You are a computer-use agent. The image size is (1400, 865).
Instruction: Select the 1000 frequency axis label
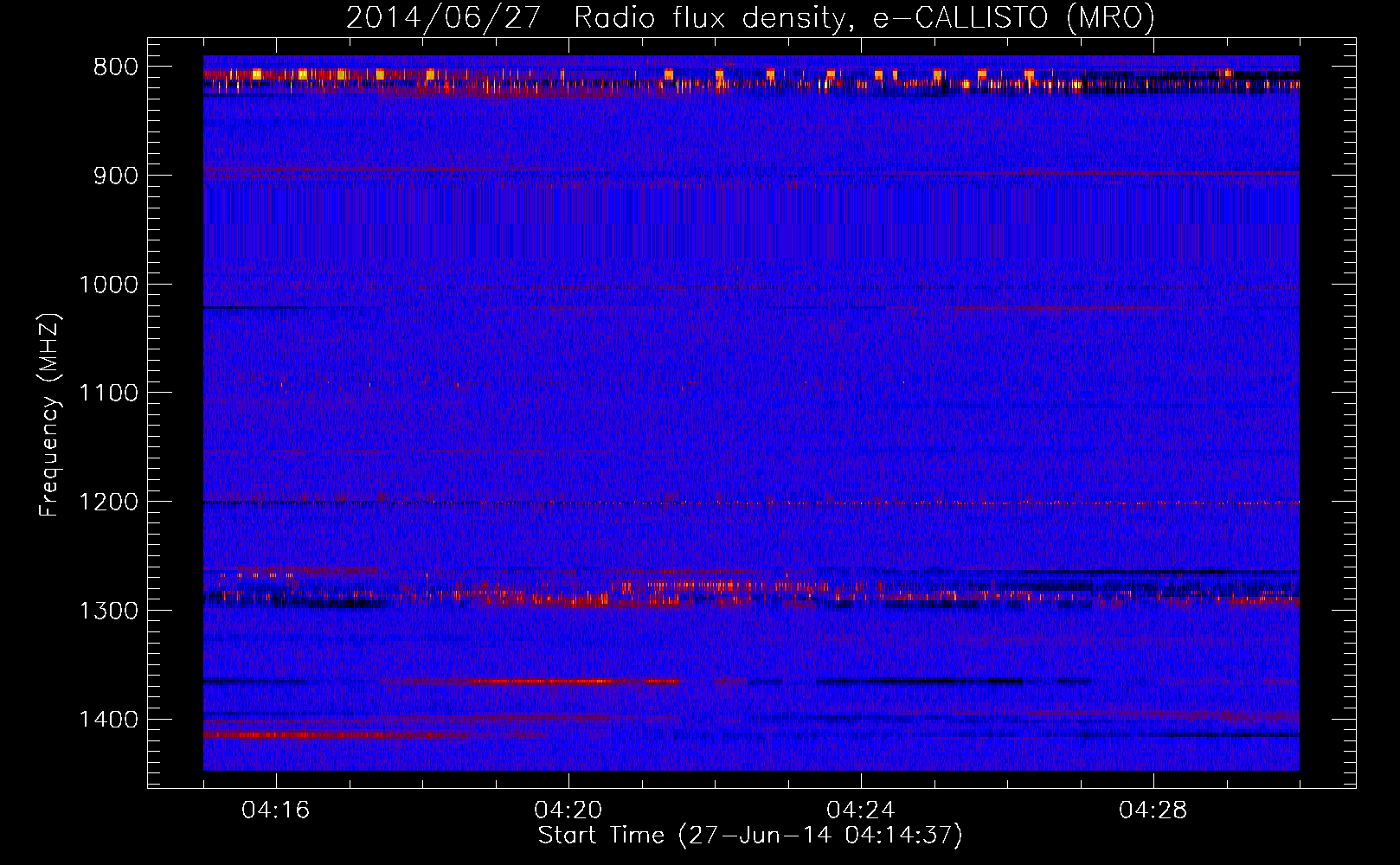click(x=108, y=285)
